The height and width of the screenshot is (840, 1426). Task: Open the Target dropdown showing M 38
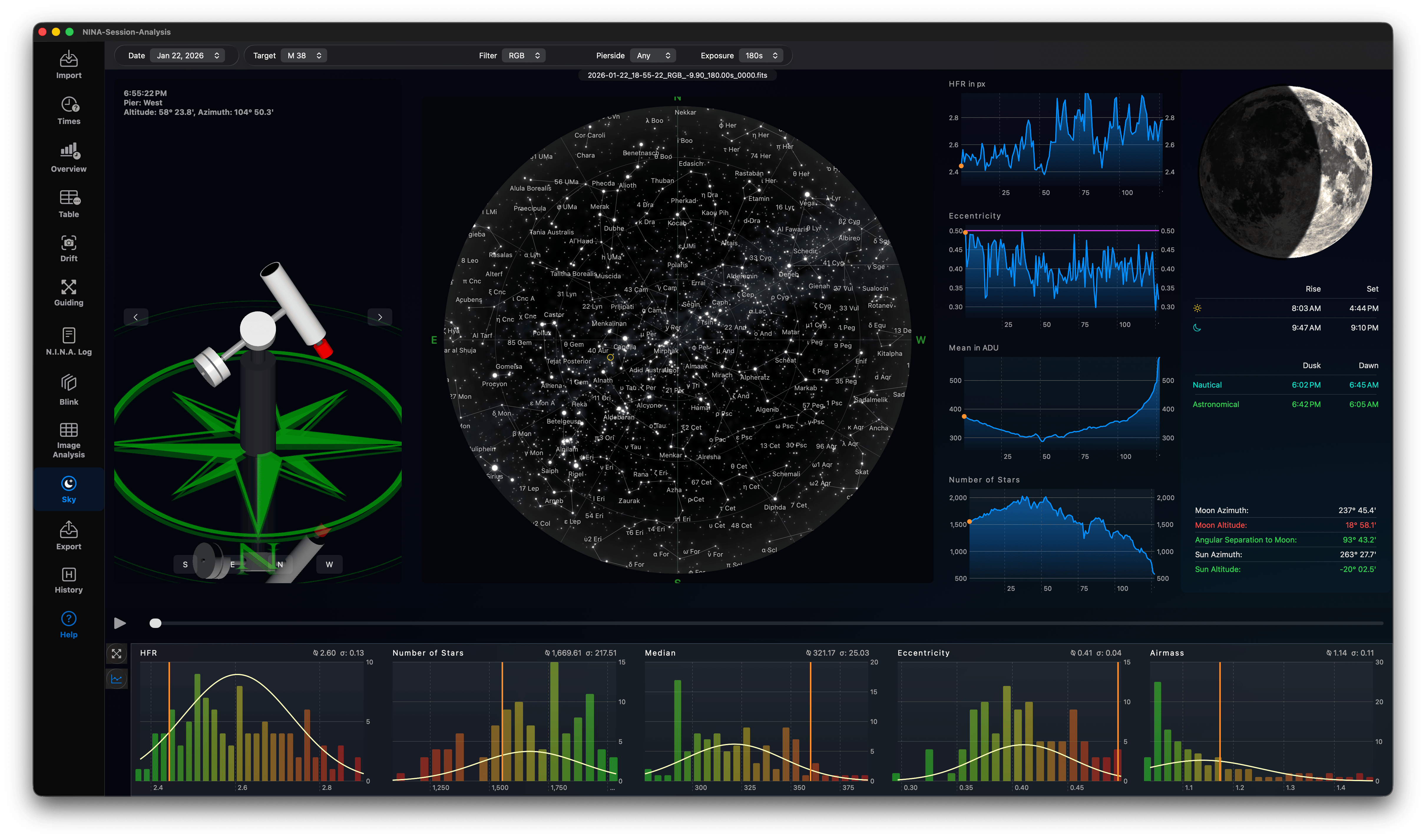[x=304, y=55]
